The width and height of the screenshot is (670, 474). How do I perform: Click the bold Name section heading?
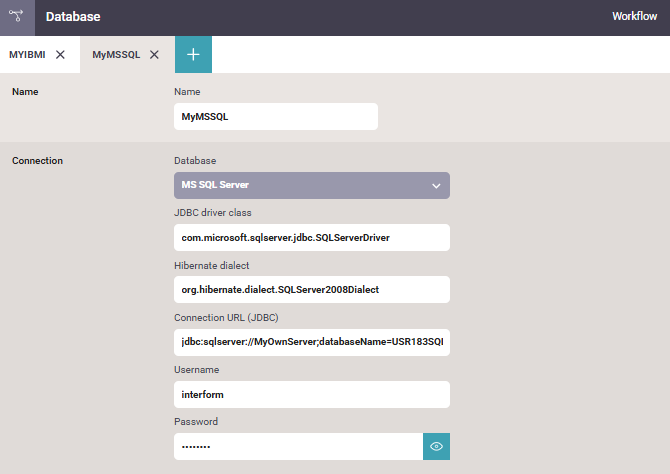point(25,92)
